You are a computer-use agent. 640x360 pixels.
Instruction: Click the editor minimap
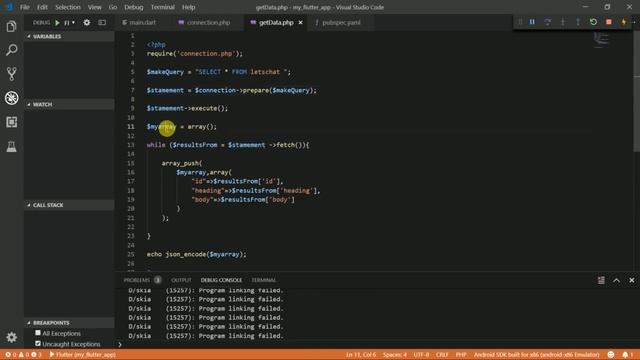tap(601, 40)
